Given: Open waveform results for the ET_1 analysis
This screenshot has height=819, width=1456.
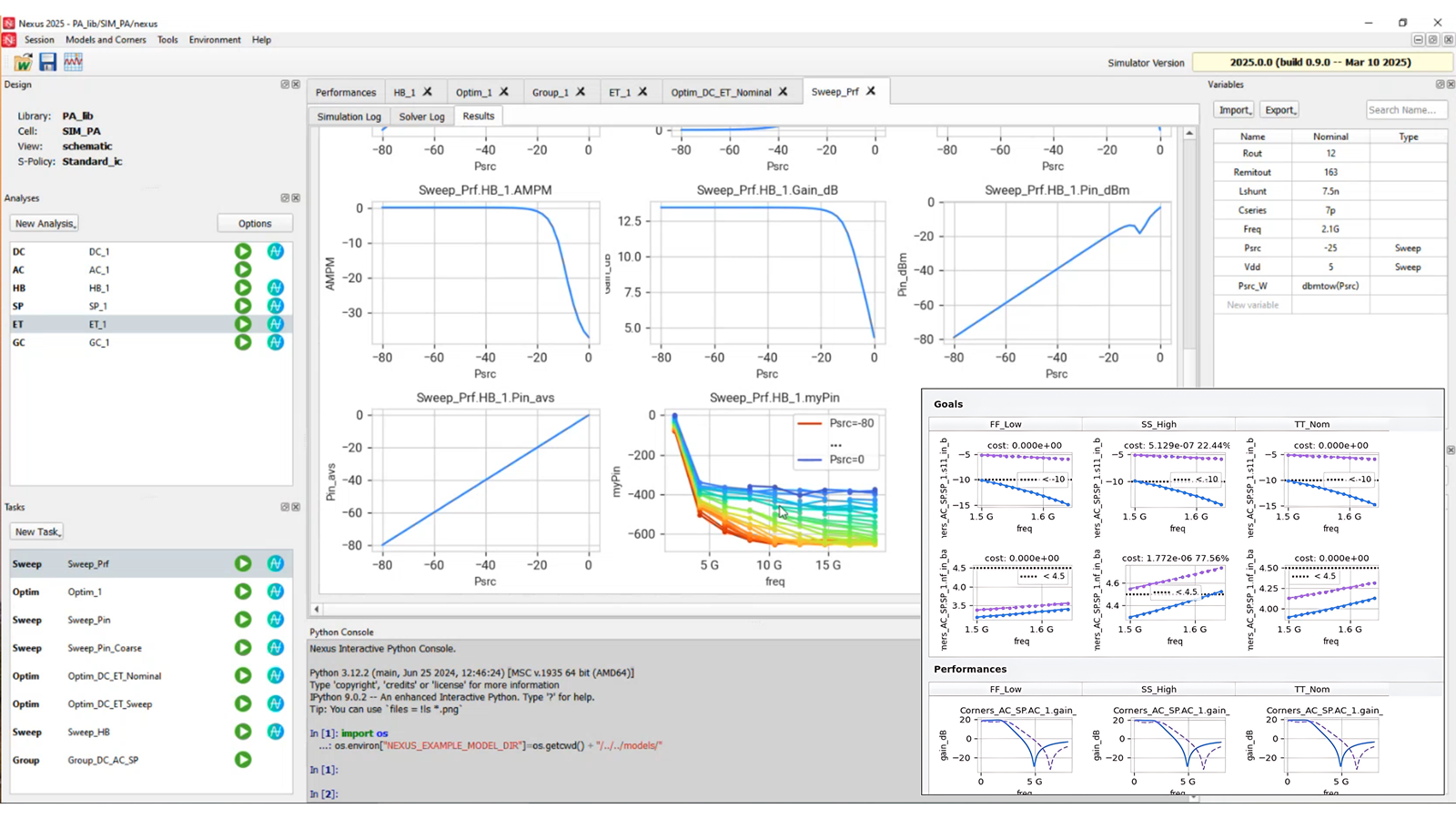Looking at the screenshot, I should point(275,324).
